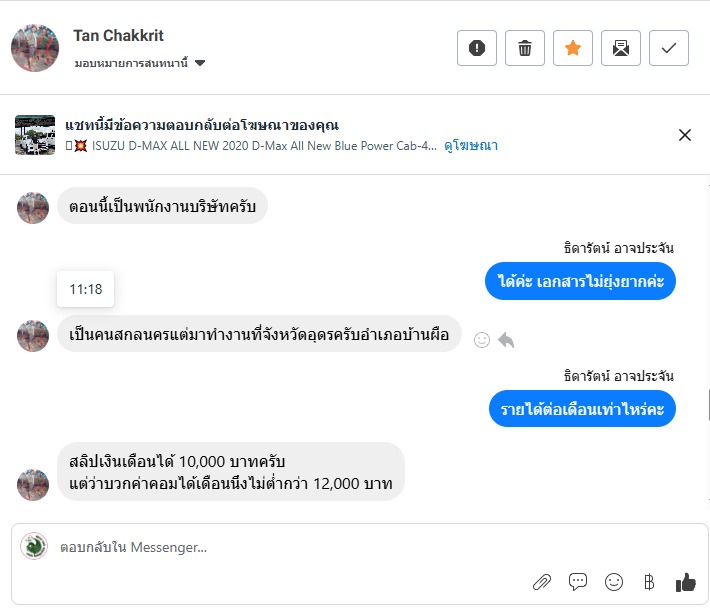
Task: Click the baht payment request icon
Action: (x=648, y=582)
